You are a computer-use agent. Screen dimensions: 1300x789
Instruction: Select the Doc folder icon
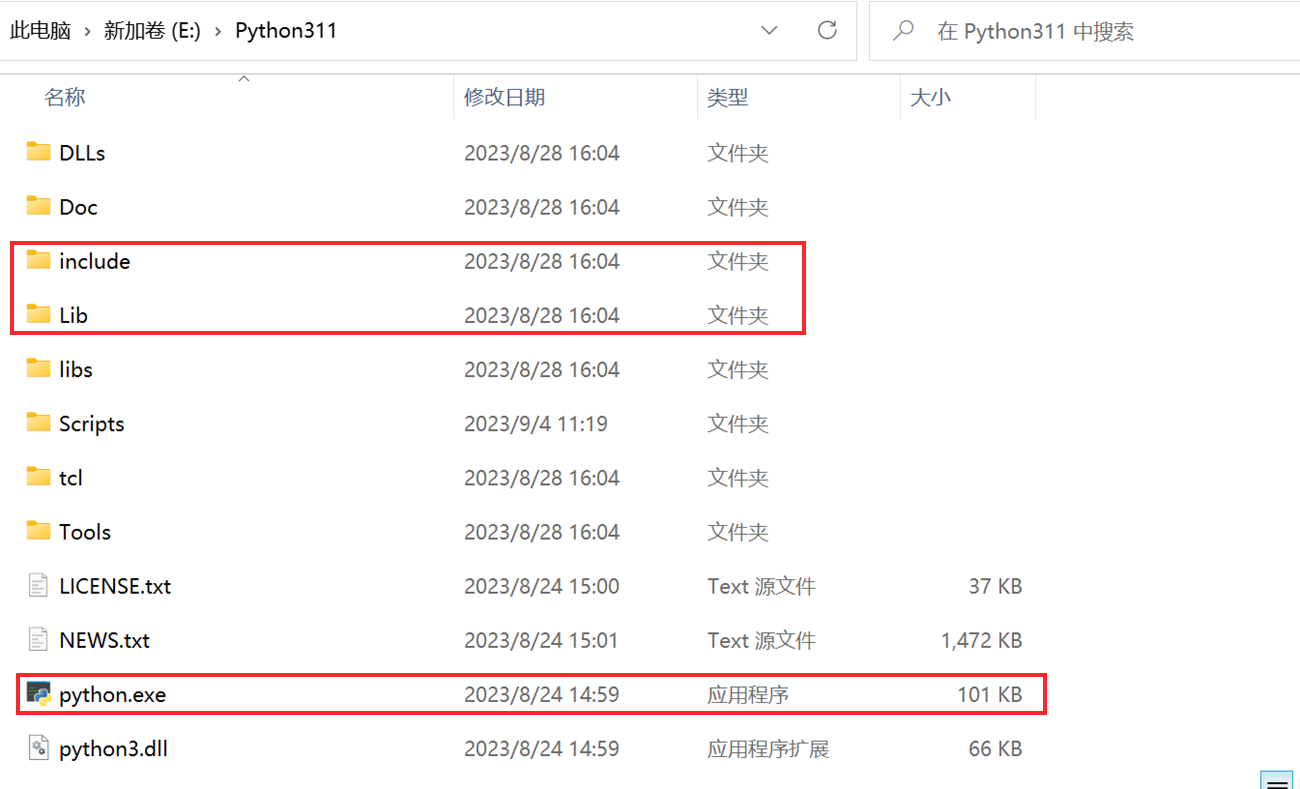pos(38,206)
